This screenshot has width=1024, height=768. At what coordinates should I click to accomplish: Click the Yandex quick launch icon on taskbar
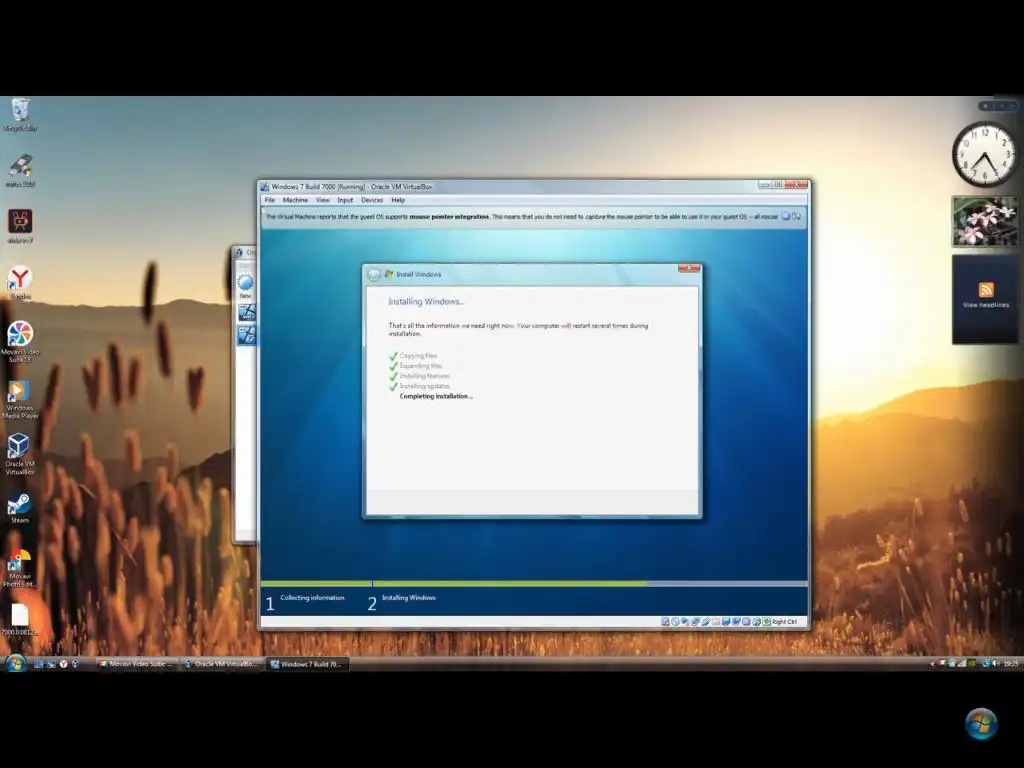point(63,664)
